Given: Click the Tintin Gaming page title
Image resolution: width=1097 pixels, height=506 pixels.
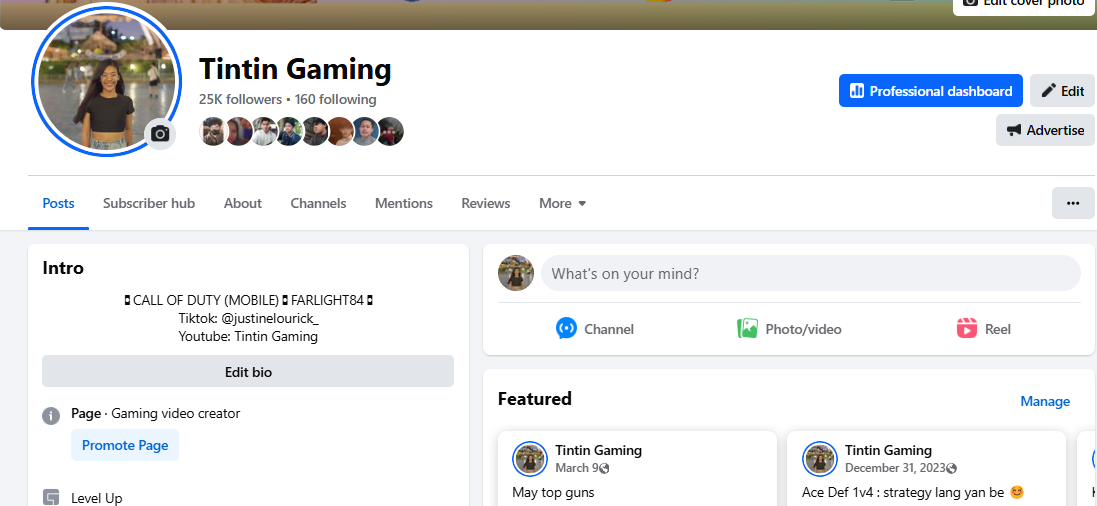Looking at the screenshot, I should (295, 69).
